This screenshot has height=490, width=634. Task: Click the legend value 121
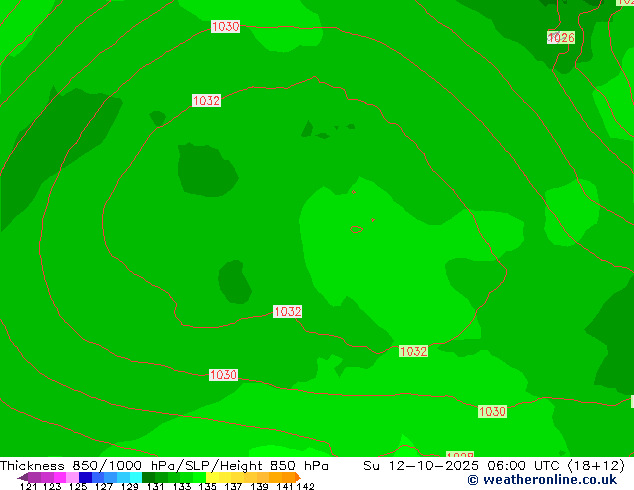(x=28, y=486)
